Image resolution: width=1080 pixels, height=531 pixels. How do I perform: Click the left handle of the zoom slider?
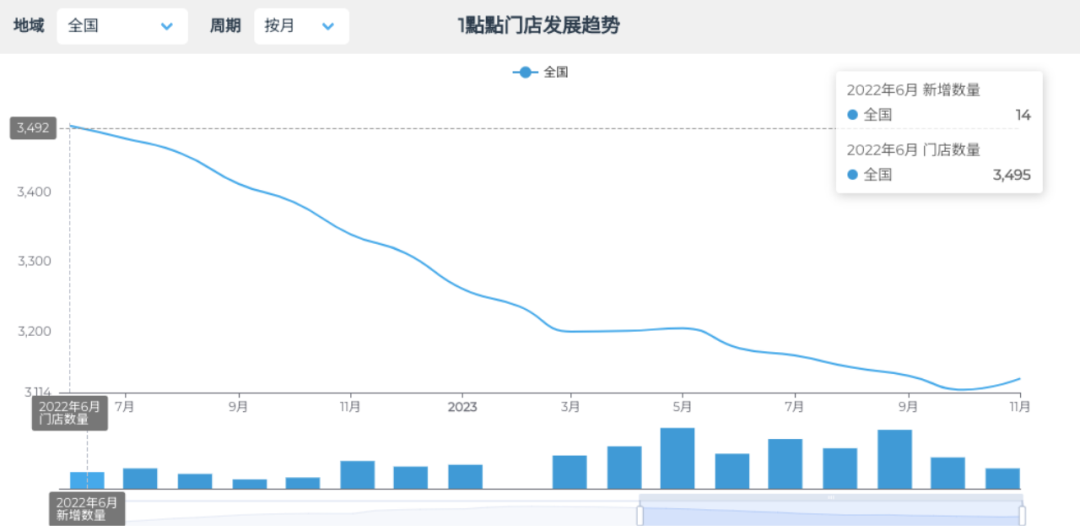640,515
